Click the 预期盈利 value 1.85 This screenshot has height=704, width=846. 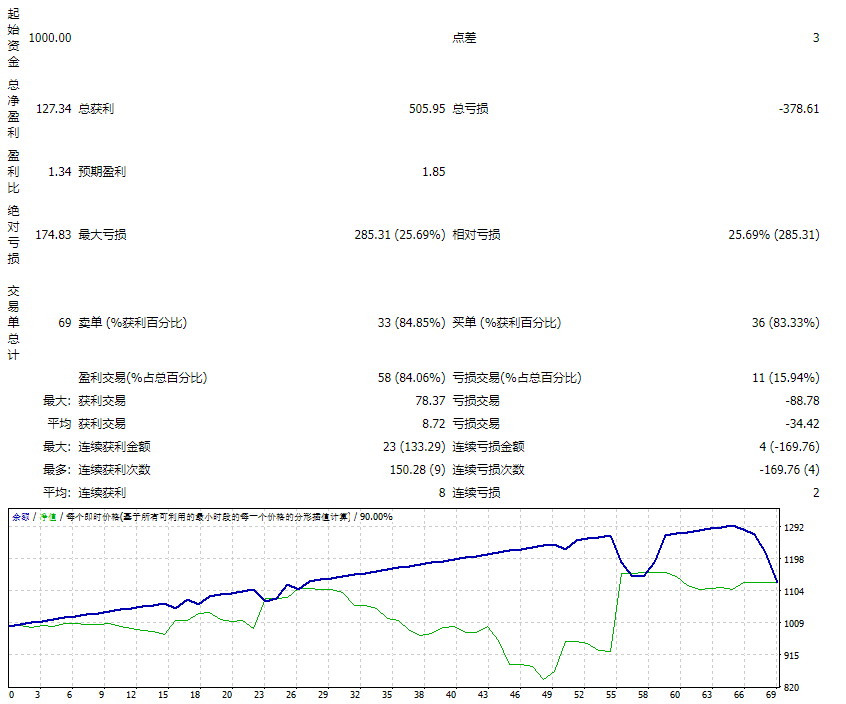[433, 171]
